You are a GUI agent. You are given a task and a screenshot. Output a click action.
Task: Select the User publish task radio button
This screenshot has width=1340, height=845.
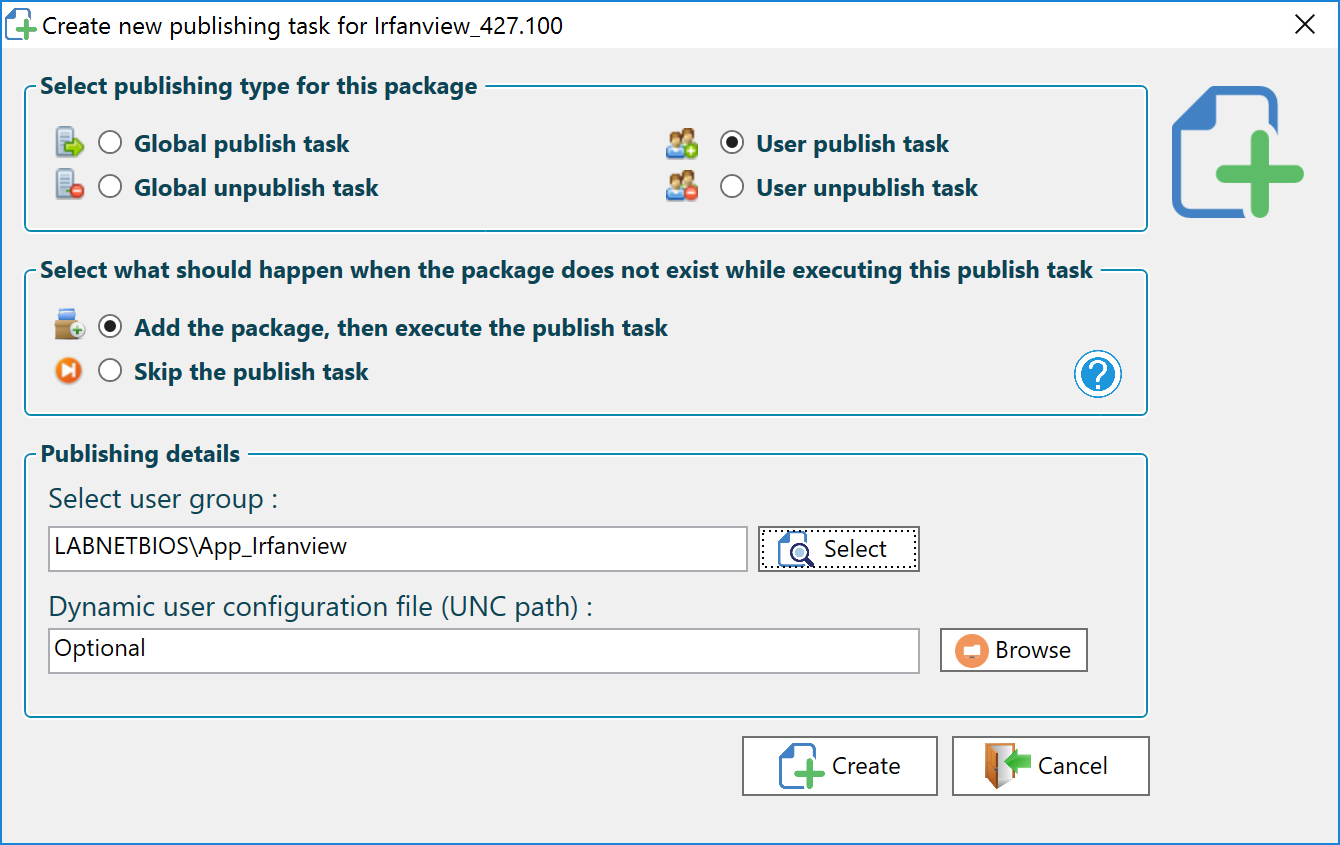(x=732, y=143)
